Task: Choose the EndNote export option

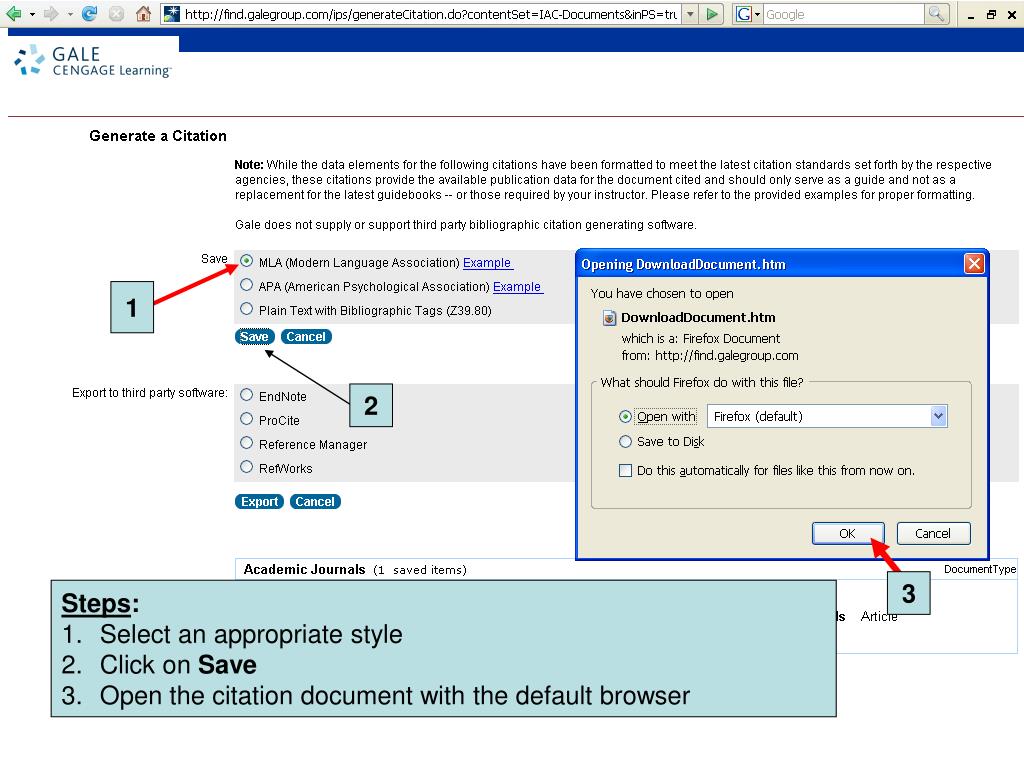Action: point(246,395)
